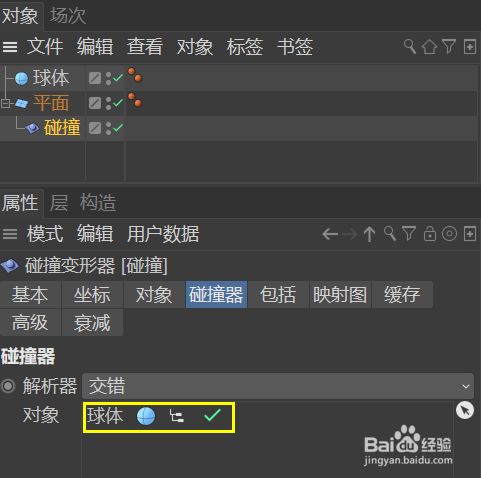This screenshot has width=481, height=478.
Task: Open the 解析器 交错 dropdown
Action: [x=278, y=386]
